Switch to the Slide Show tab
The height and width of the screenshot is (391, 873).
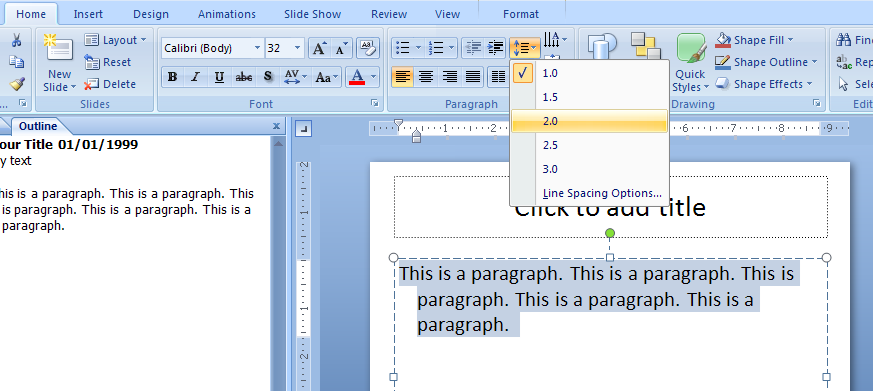click(312, 14)
